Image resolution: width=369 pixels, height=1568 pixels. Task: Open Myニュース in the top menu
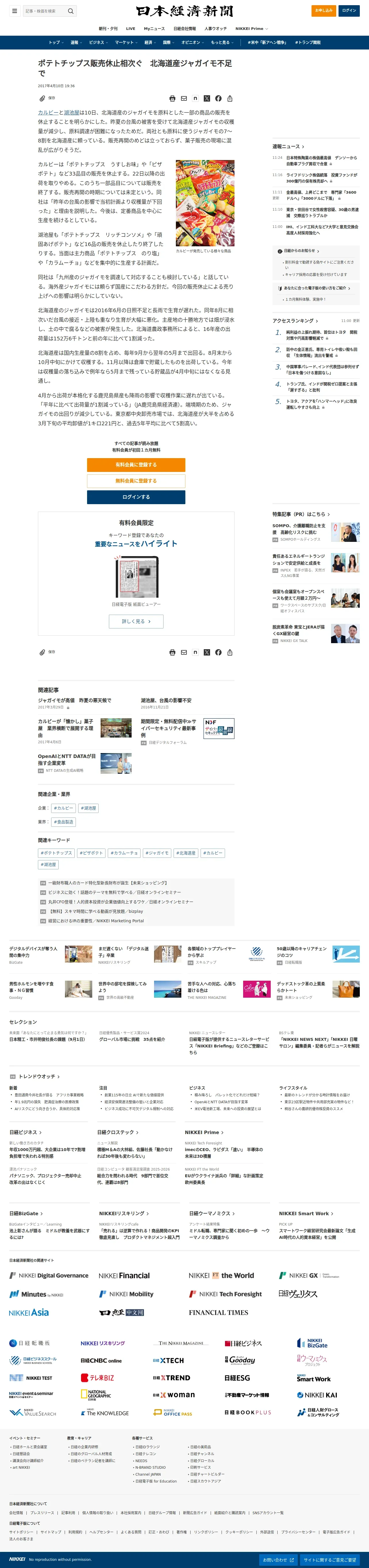(x=154, y=28)
